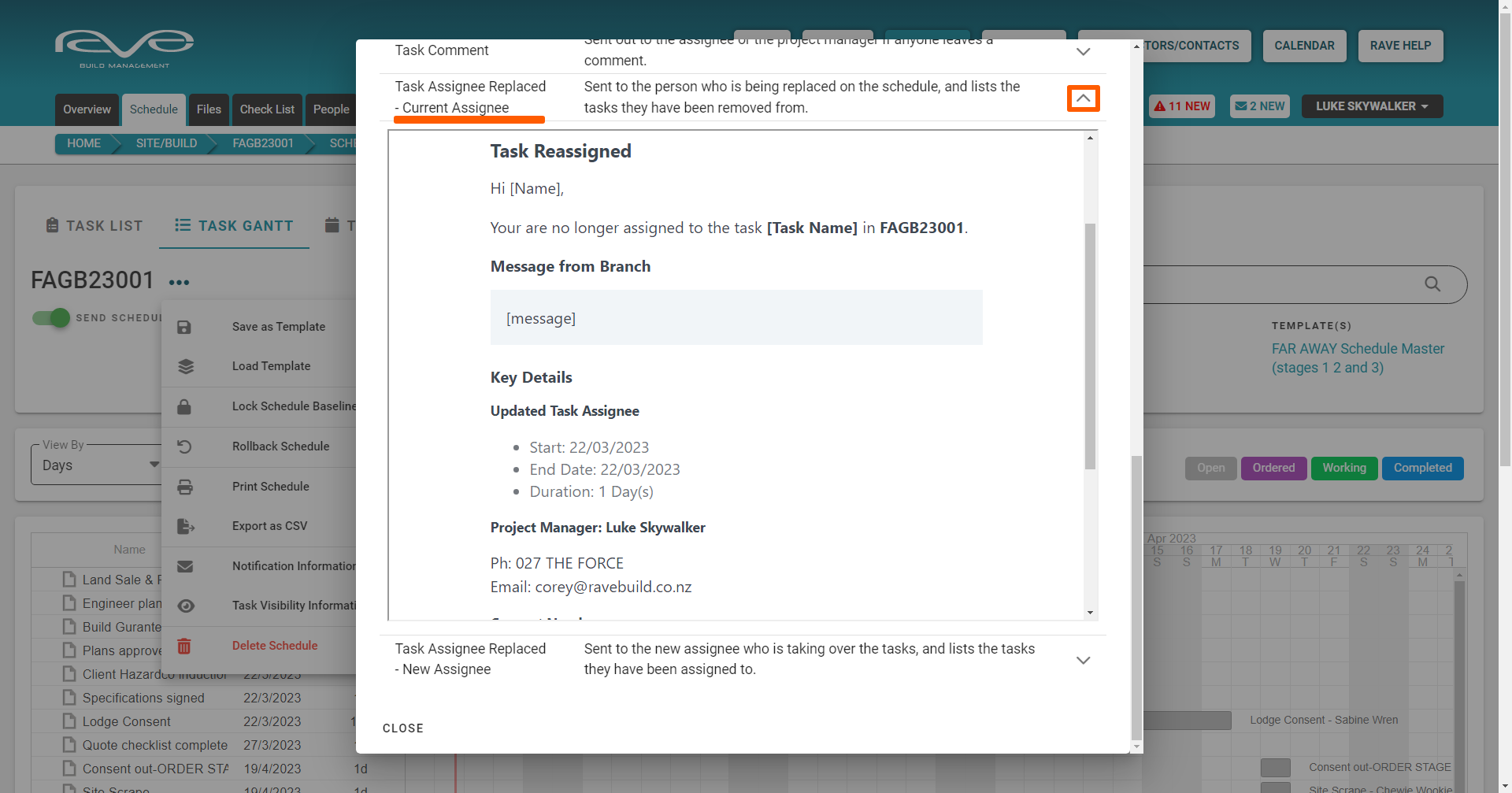Filter by Working status

pyautogui.click(x=1344, y=468)
